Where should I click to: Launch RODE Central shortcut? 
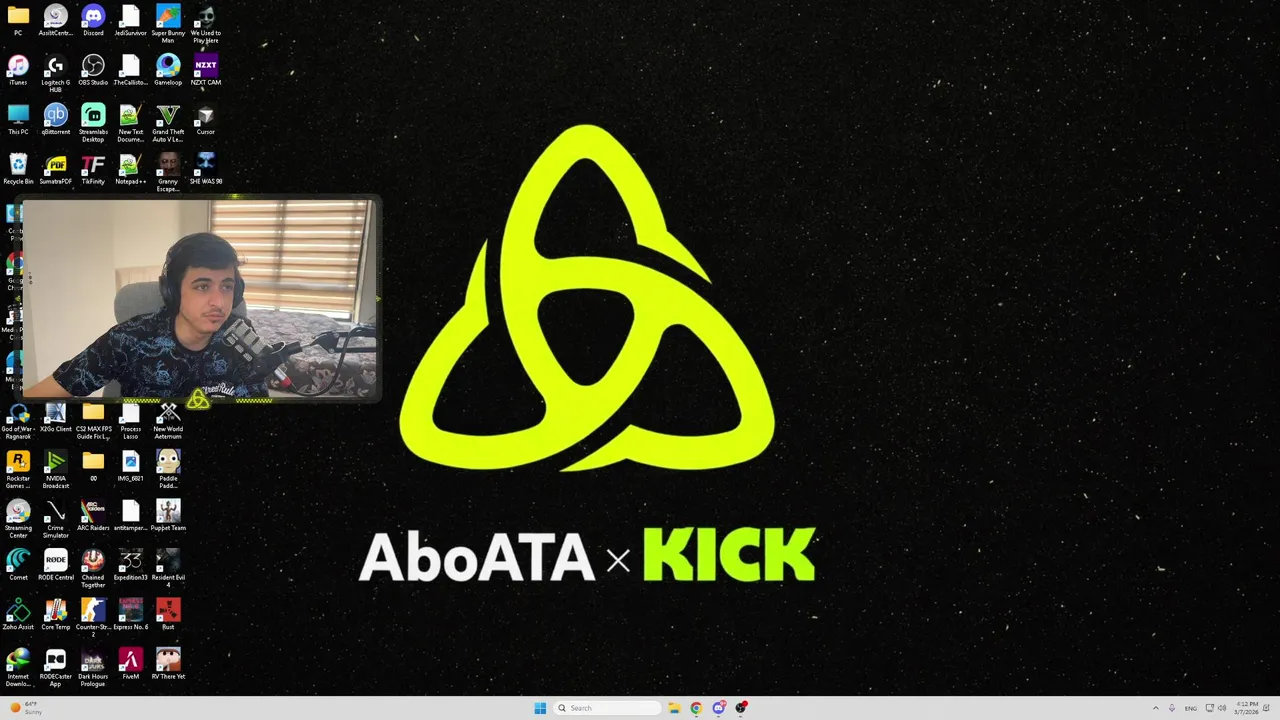56,564
